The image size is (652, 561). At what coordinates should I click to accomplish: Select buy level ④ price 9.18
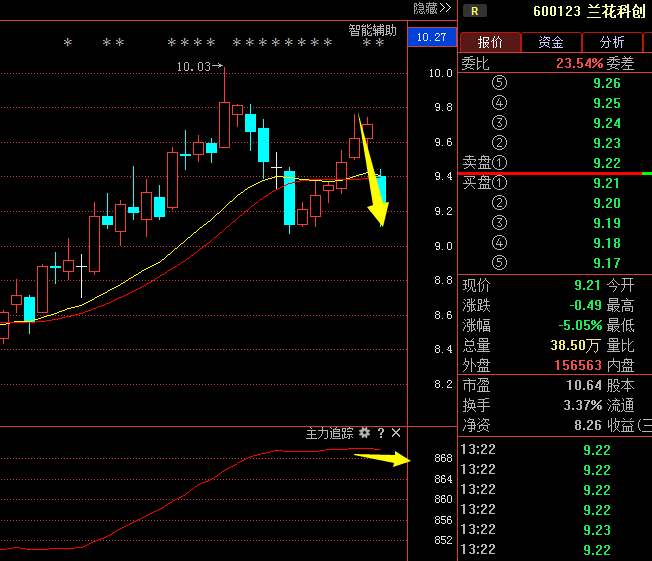click(607, 243)
